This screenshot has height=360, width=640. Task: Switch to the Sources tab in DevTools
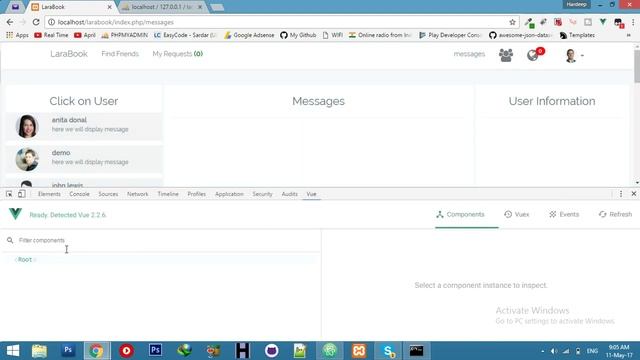pos(108,194)
